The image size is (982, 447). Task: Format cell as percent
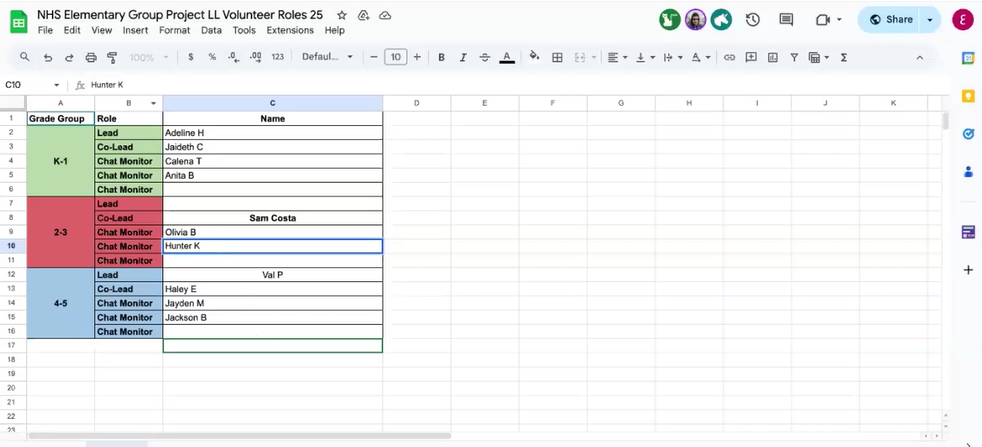click(x=212, y=57)
